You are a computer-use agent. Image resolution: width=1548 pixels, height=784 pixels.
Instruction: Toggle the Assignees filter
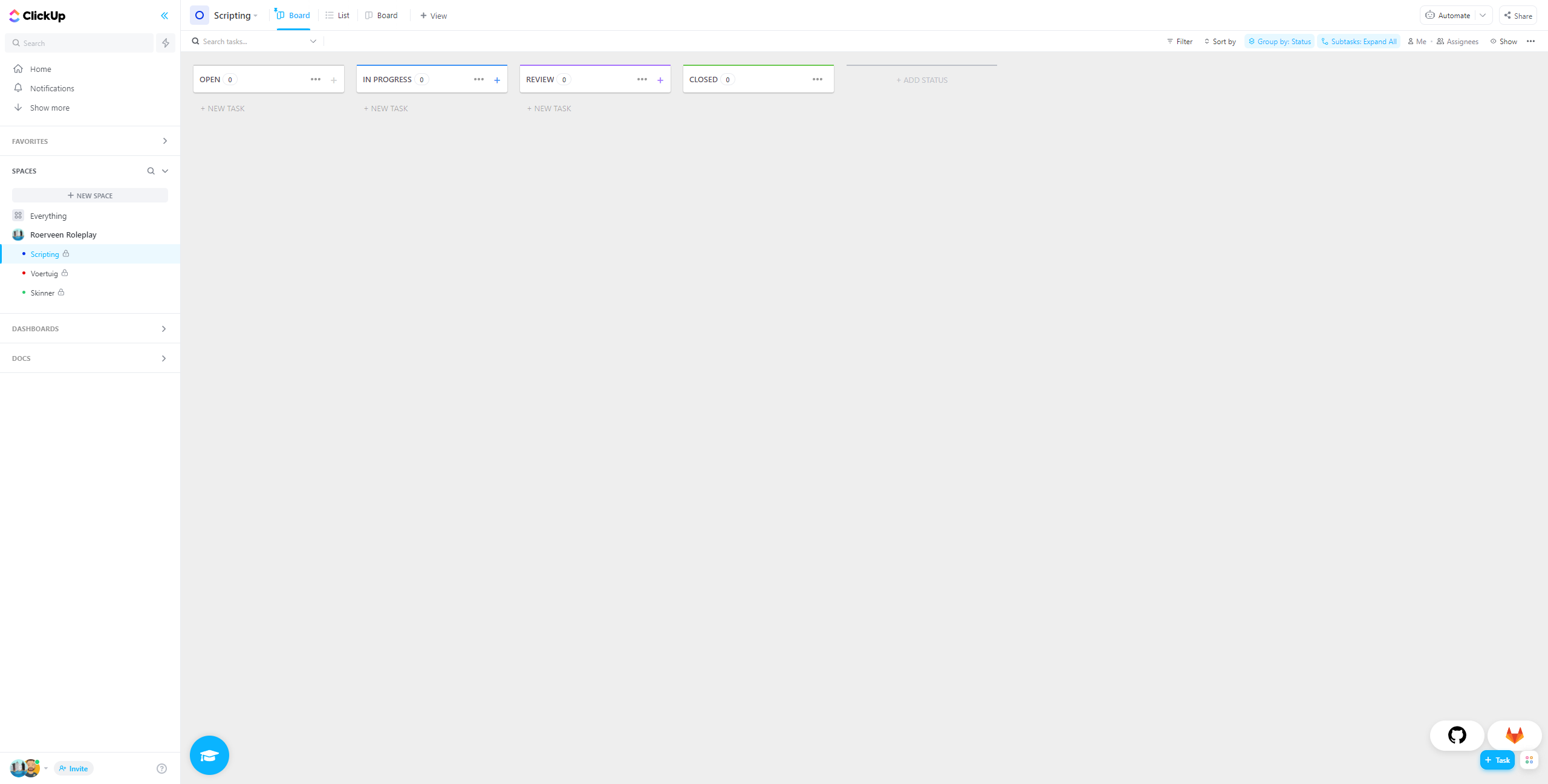point(1457,42)
